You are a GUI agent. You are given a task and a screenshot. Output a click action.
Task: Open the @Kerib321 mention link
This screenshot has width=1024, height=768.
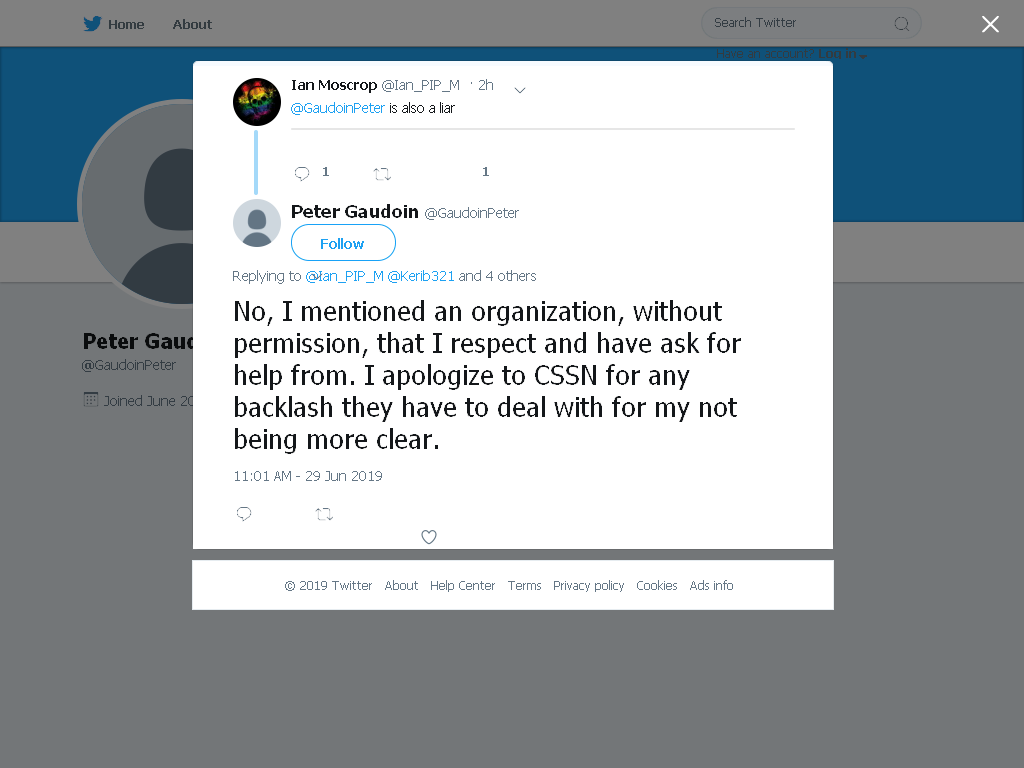(421, 276)
